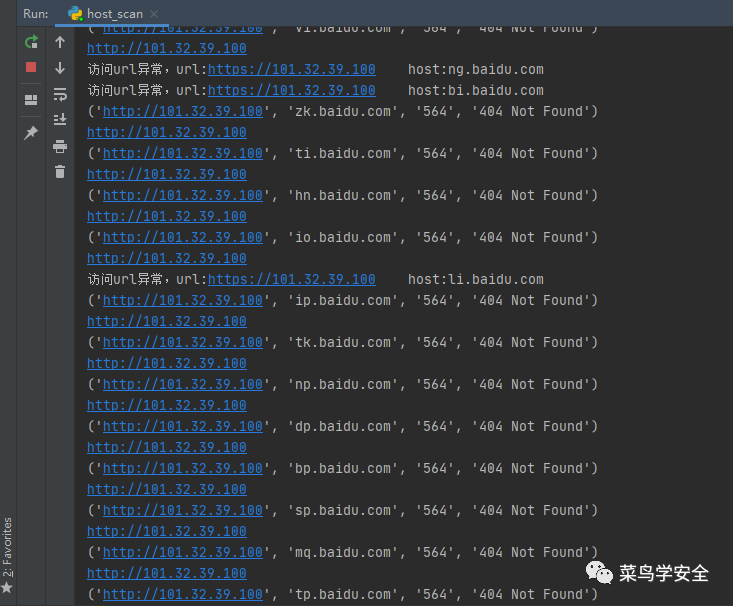The image size is (733, 606).
Task: Stop the running host_scan process
Action: 31,67
